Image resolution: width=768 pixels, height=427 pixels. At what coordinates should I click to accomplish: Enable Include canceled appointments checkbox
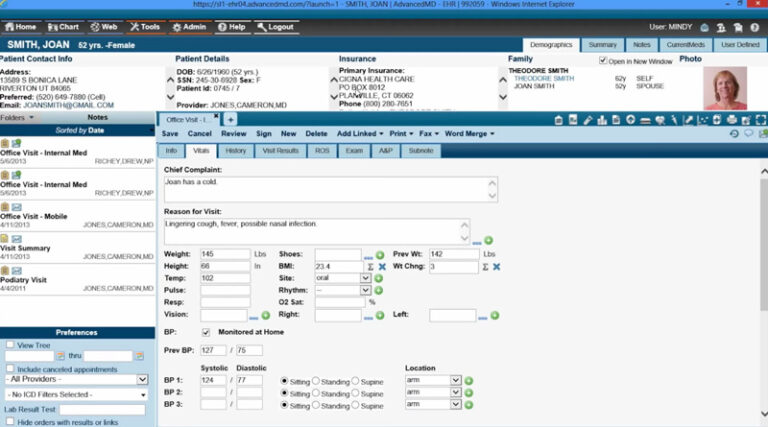(x=10, y=368)
